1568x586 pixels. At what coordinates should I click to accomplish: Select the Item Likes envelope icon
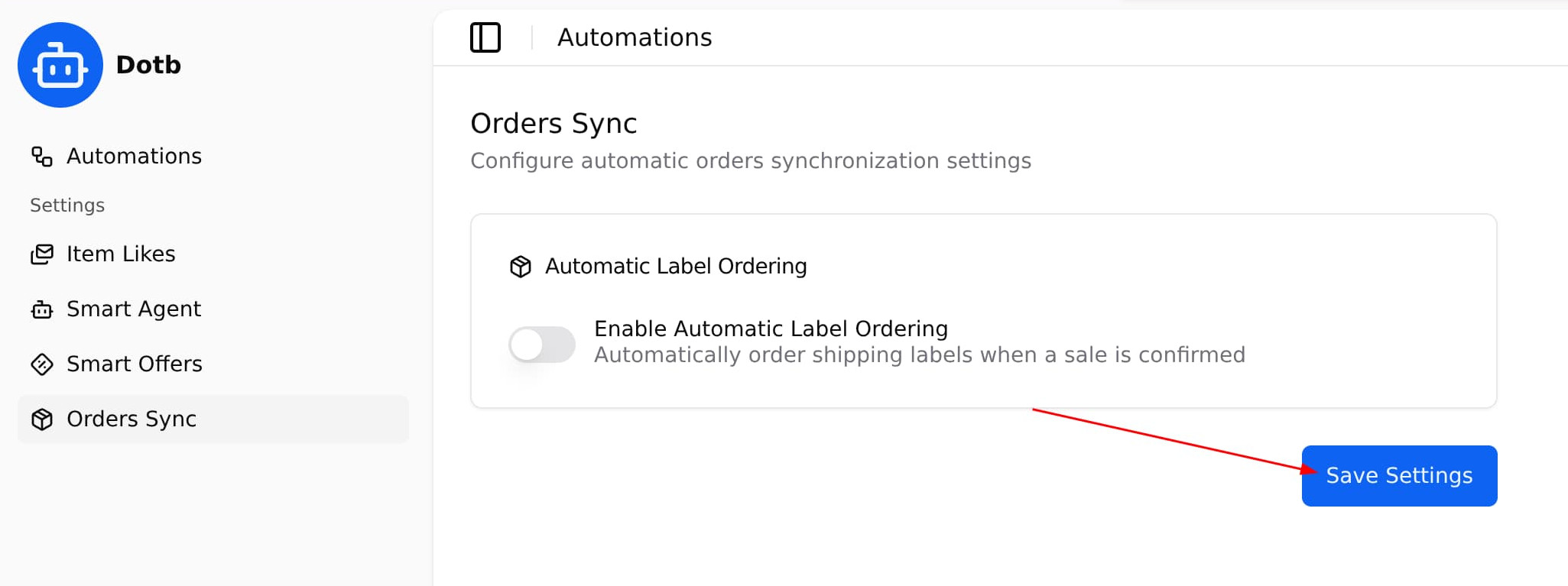(x=42, y=254)
